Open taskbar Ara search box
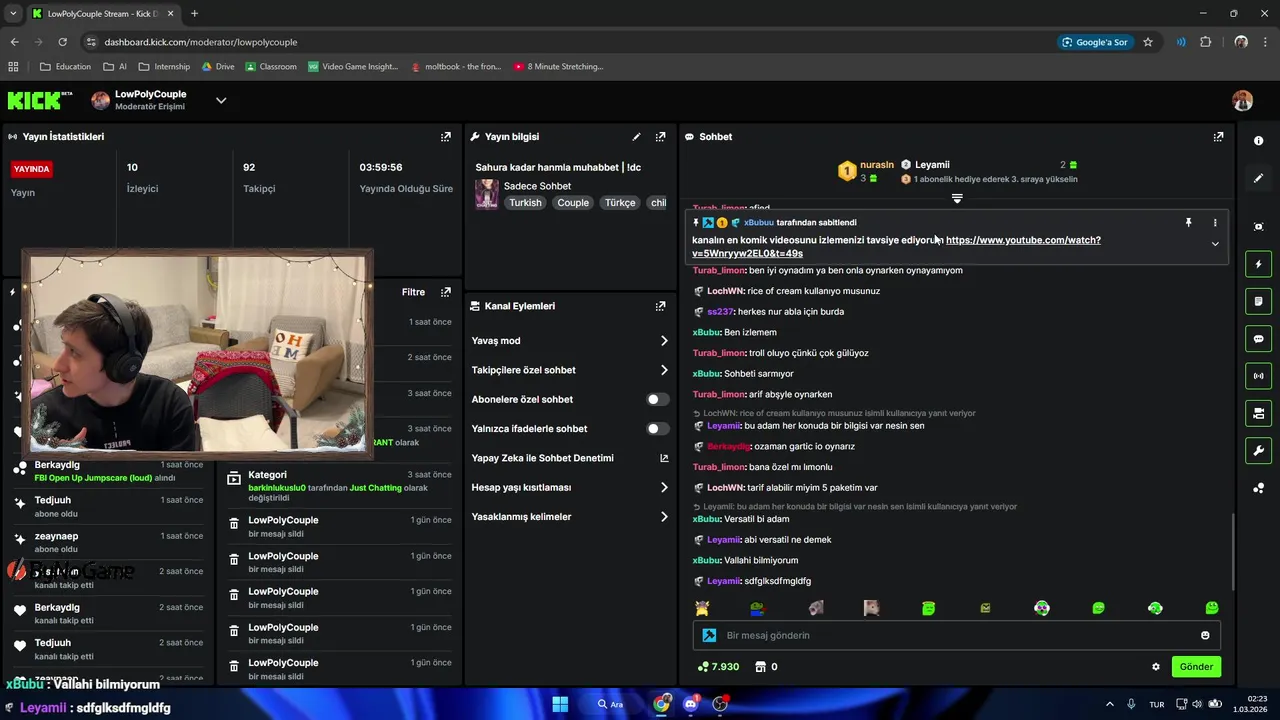Viewport: 1280px width, 720px height. [x=612, y=704]
